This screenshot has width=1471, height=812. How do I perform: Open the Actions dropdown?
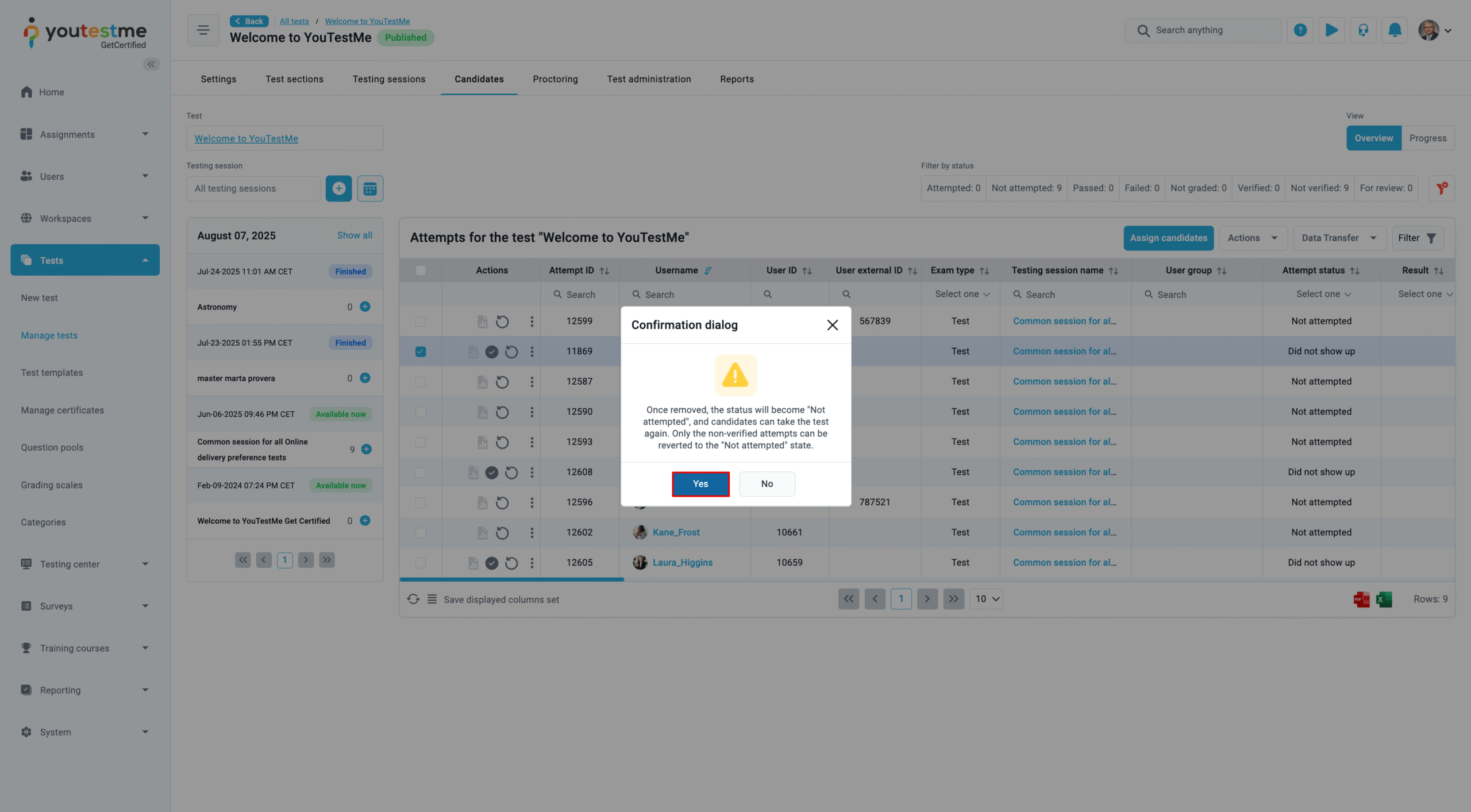point(1253,238)
